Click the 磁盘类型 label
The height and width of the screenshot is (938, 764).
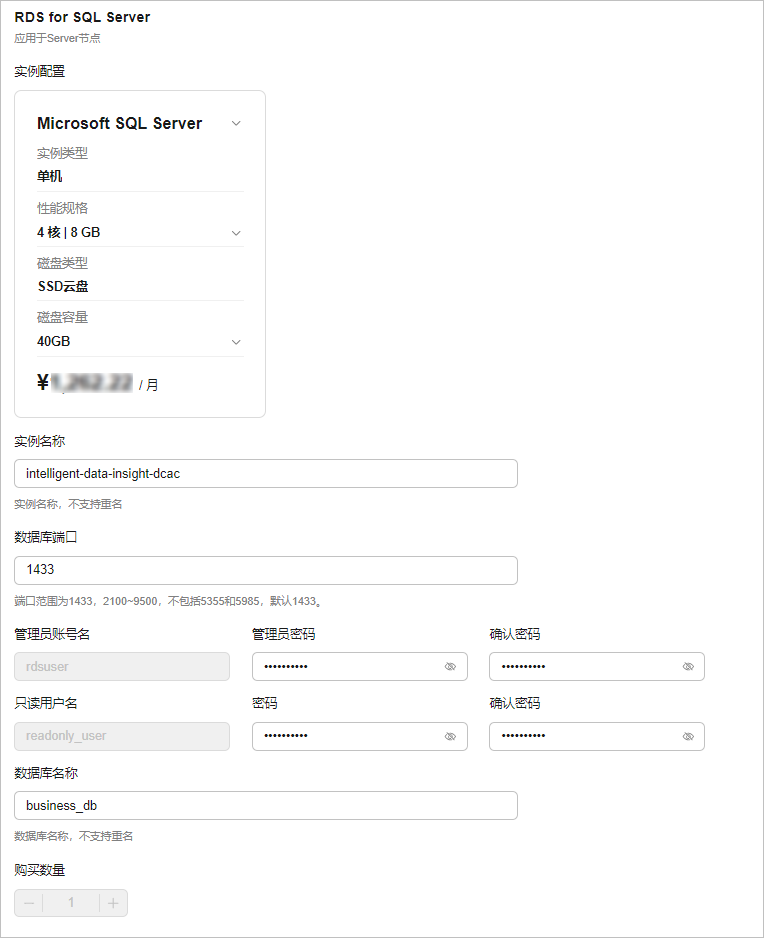pyautogui.click(x=62, y=263)
